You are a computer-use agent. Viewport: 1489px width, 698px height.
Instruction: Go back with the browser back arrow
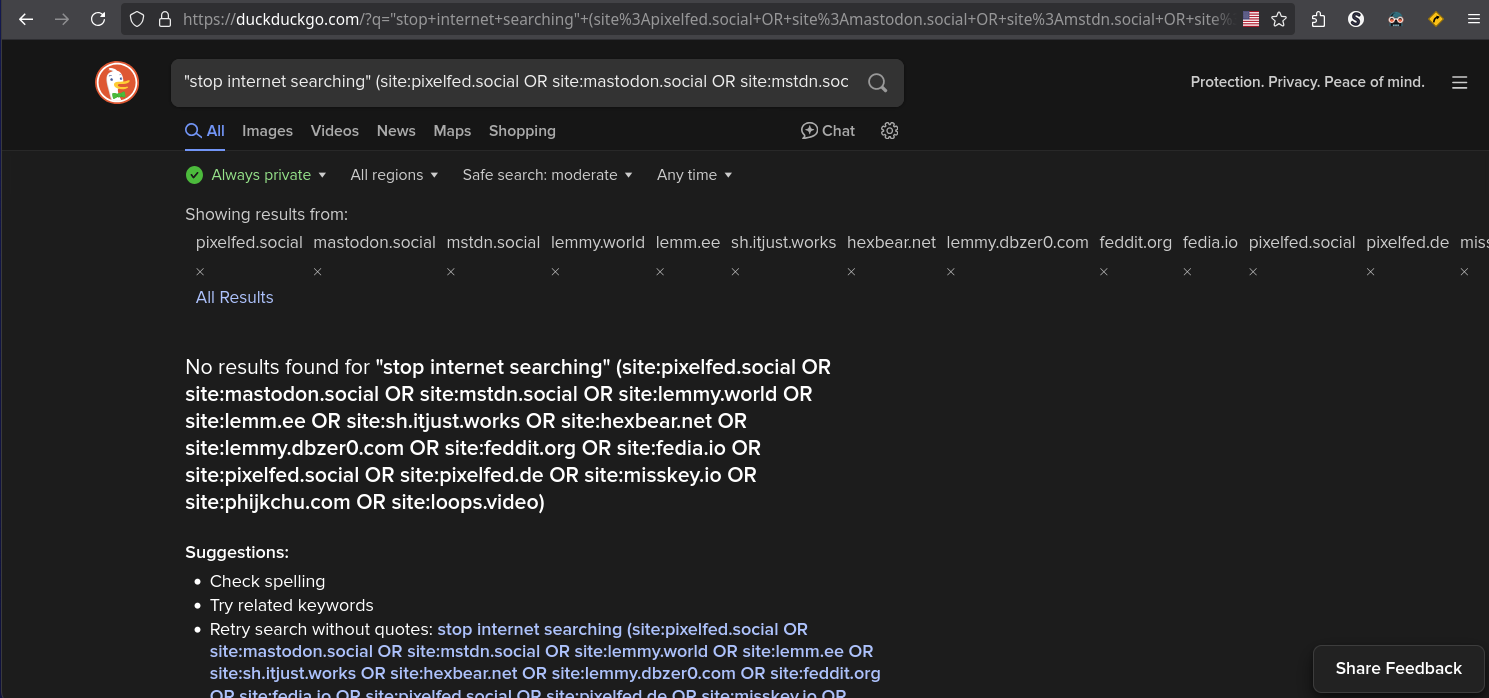[x=26, y=19]
